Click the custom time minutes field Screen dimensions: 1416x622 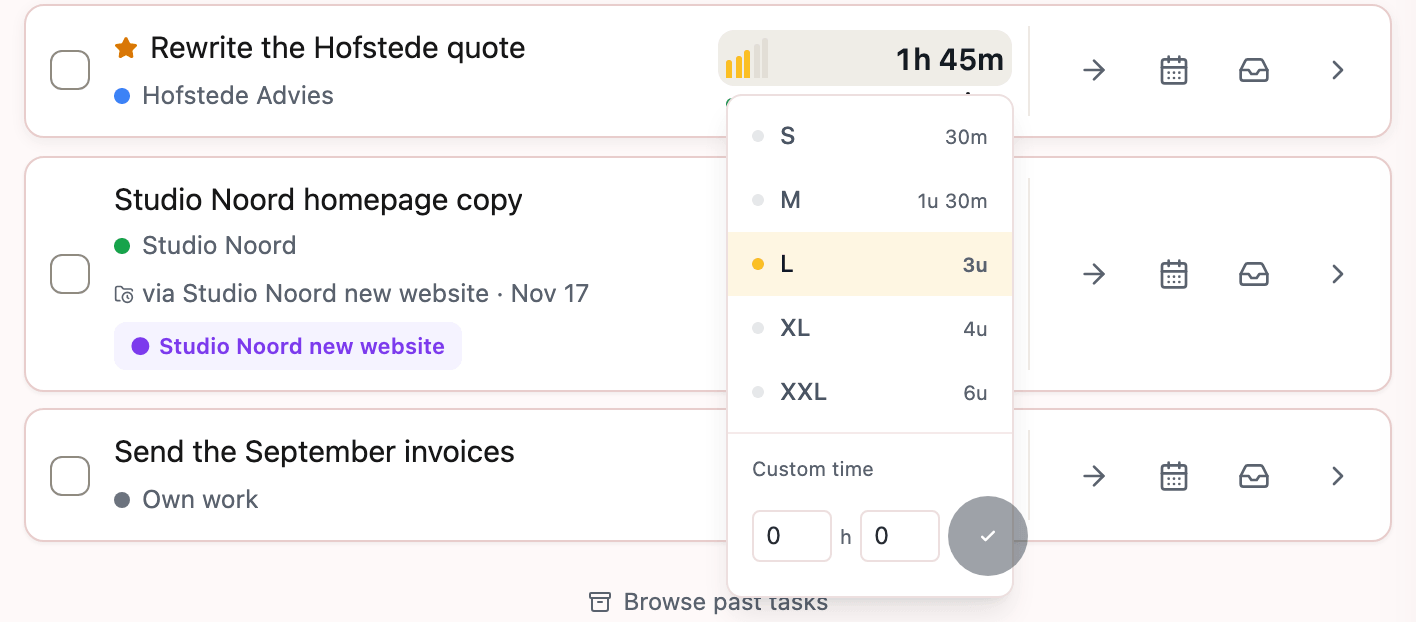(x=900, y=536)
